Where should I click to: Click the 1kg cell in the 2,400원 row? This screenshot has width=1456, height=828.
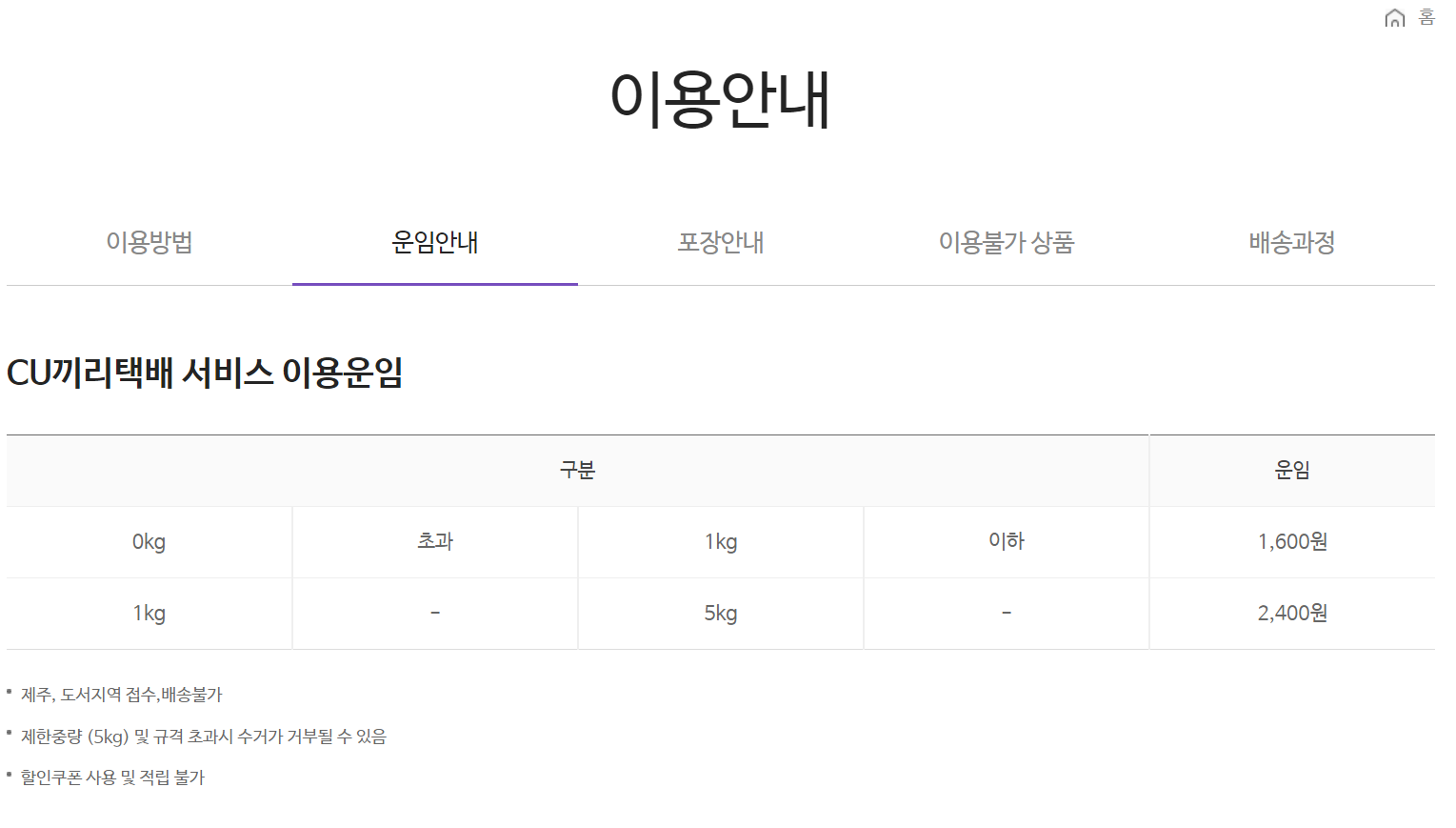[150, 614]
